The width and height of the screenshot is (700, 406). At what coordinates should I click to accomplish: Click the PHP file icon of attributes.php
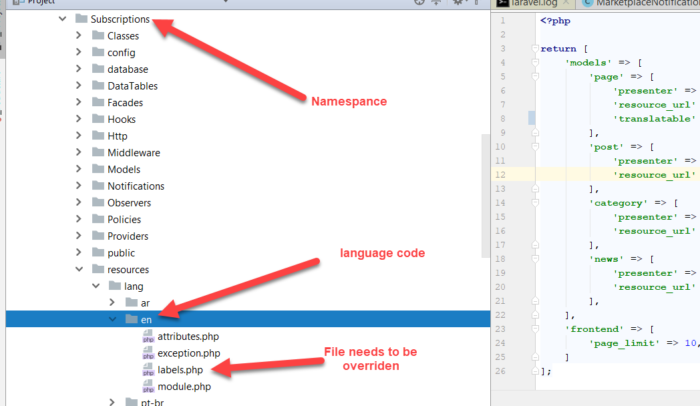(148, 336)
